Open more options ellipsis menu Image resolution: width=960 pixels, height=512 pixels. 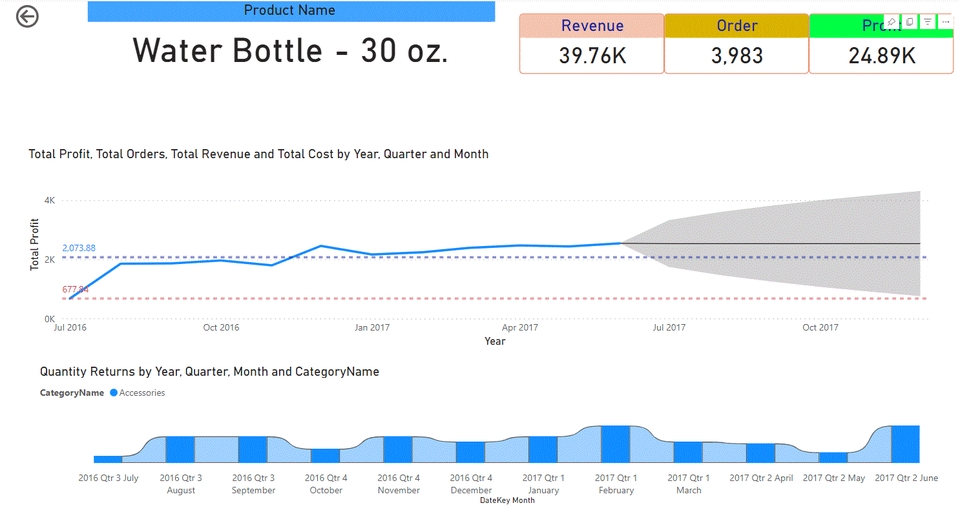[946, 21]
